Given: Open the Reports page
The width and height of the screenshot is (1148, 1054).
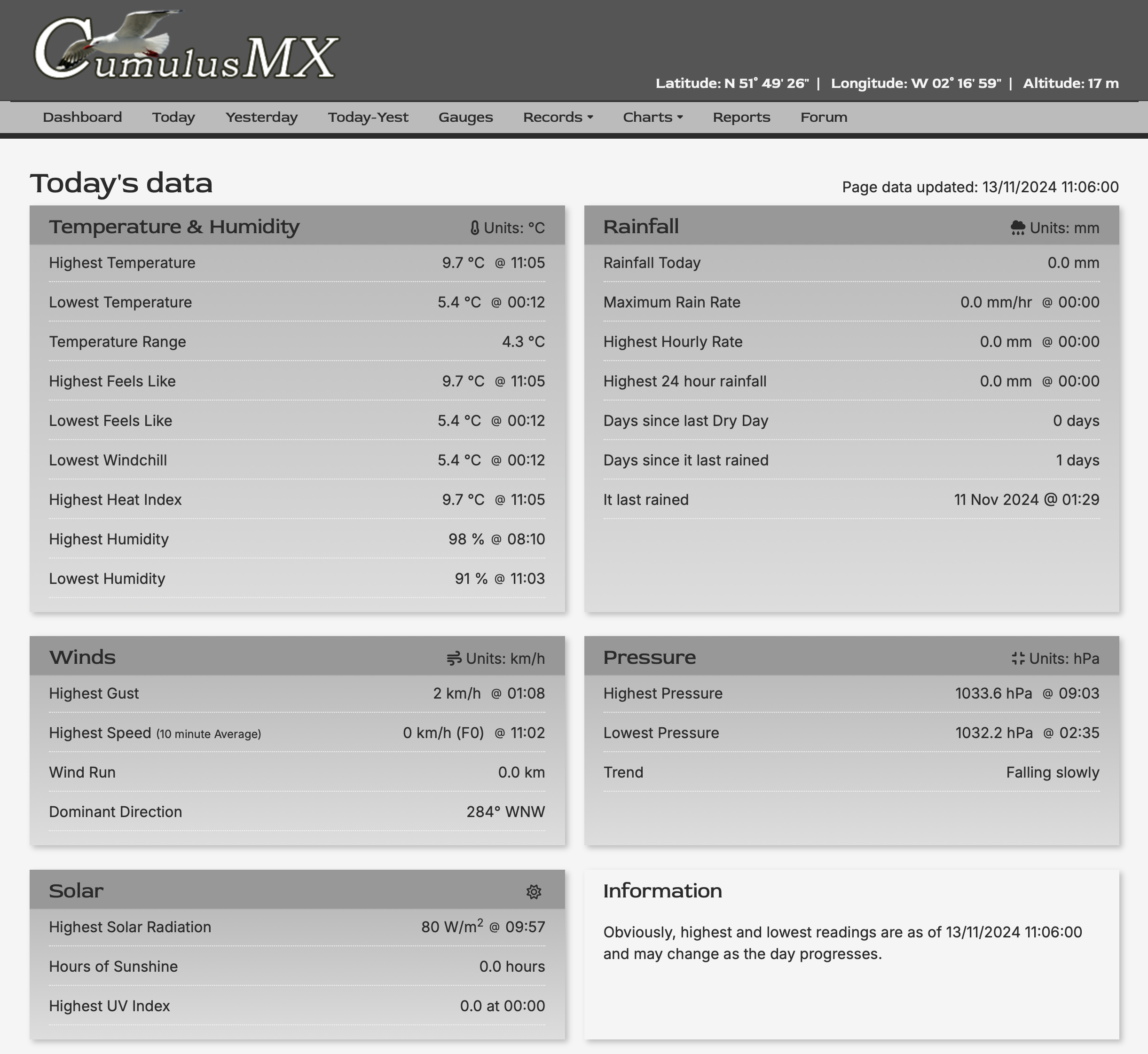Looking at the screenshot, I should [x=741, y=118].
